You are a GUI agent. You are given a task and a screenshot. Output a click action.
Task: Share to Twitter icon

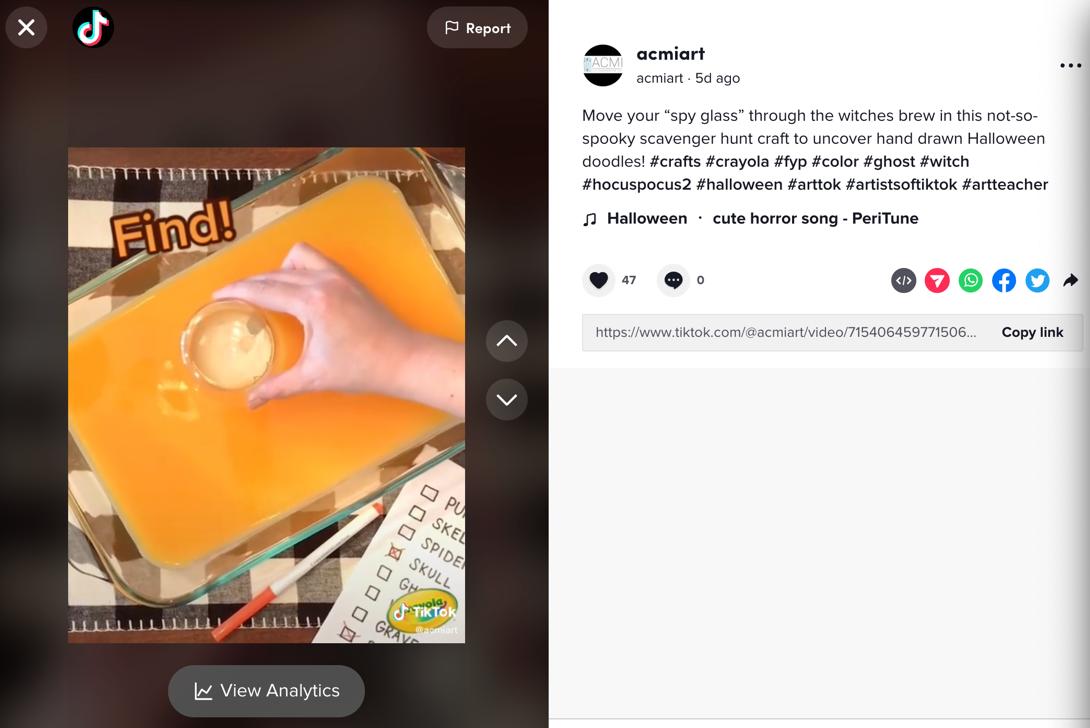point(1037,281)
